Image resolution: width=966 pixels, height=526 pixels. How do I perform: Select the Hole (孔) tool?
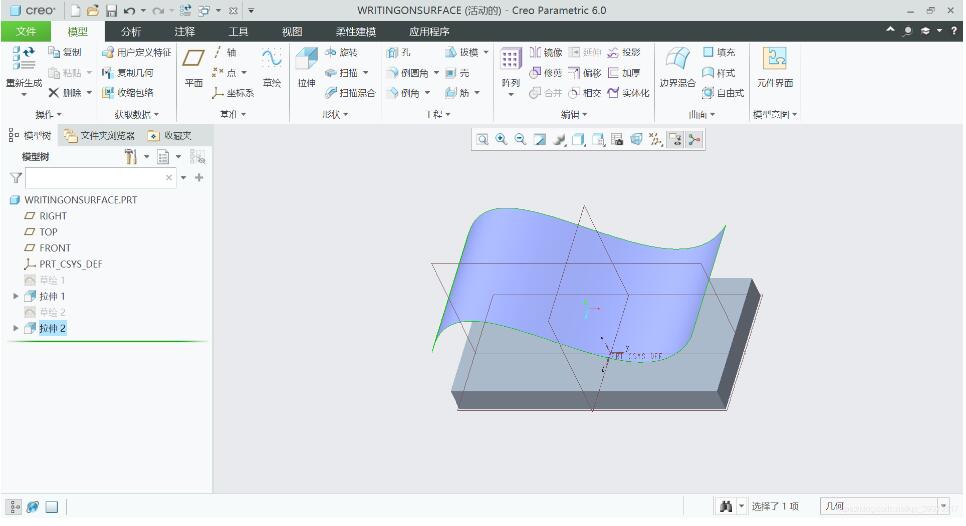tap(399, 52)
